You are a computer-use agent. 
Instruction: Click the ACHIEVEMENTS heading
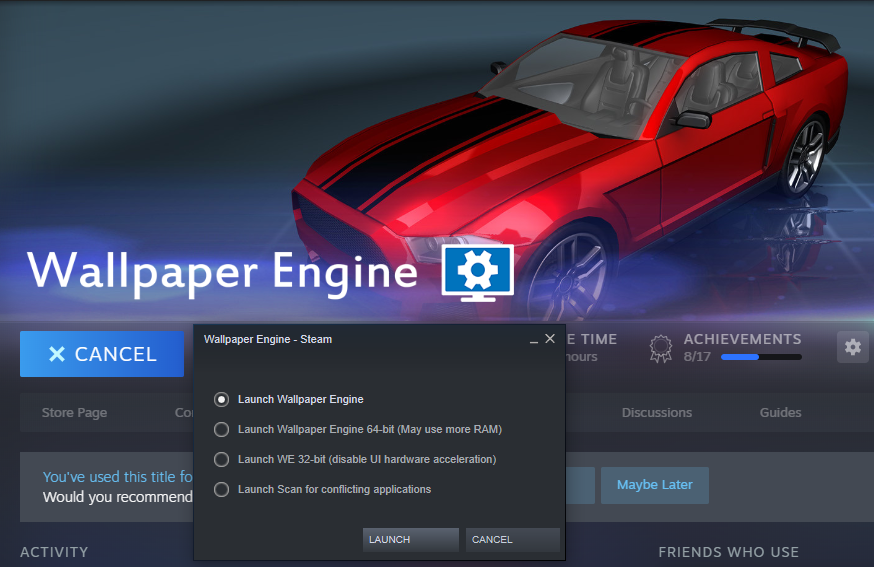coord(742,339)
